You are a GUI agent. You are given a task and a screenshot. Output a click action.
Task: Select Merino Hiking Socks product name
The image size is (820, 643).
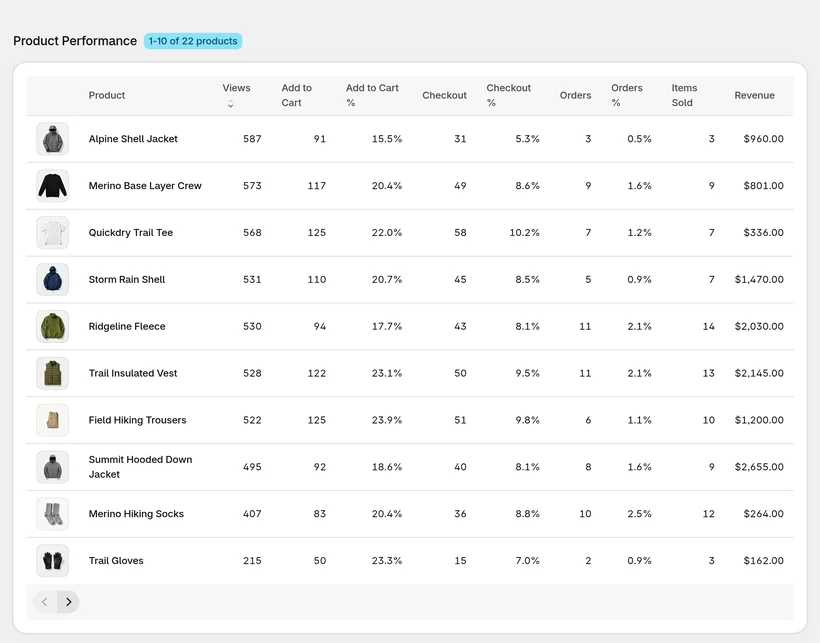point(136,514)
